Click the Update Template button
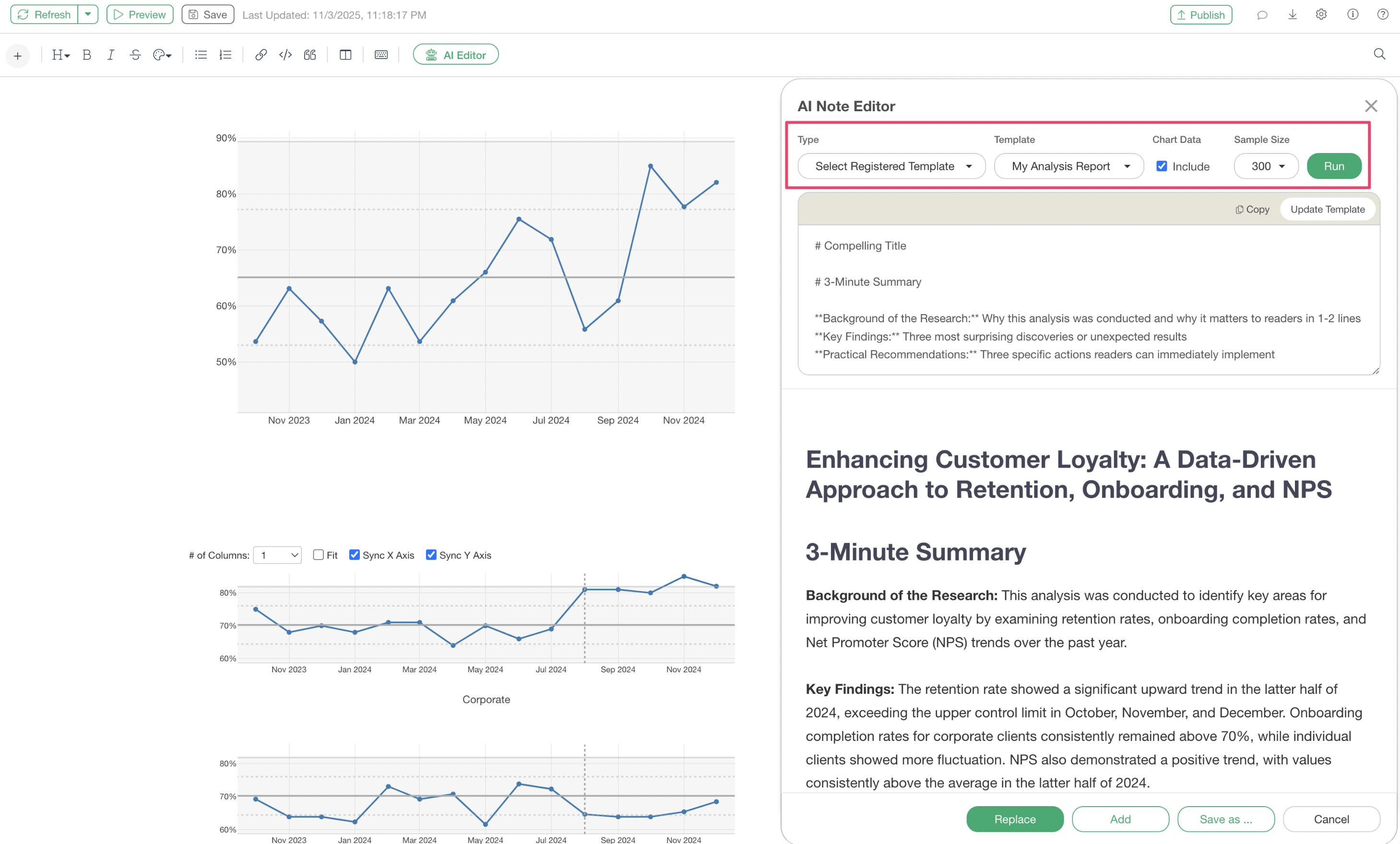Screen dimensions: 1400x844 tap(1327, 210)
